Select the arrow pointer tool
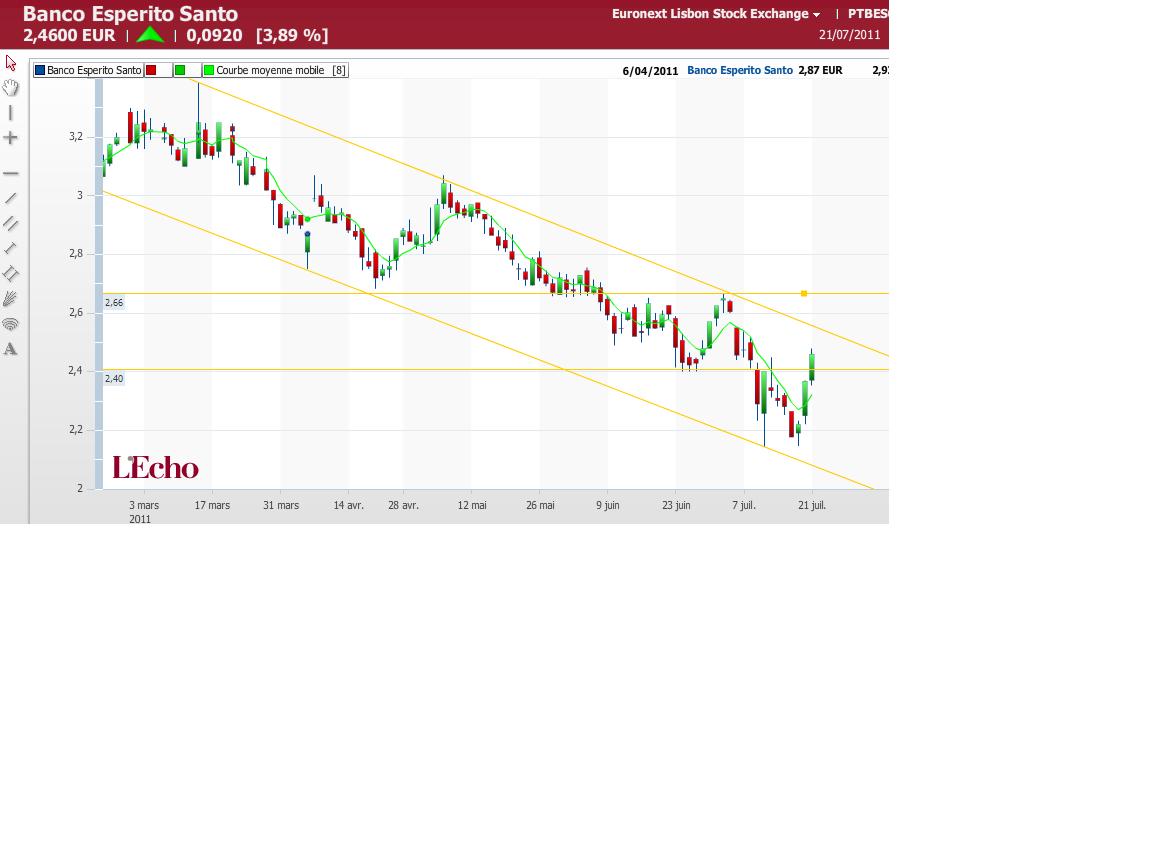Image resolution: width=1152 pixels, height=864 pixels. (x=10, y=62)
